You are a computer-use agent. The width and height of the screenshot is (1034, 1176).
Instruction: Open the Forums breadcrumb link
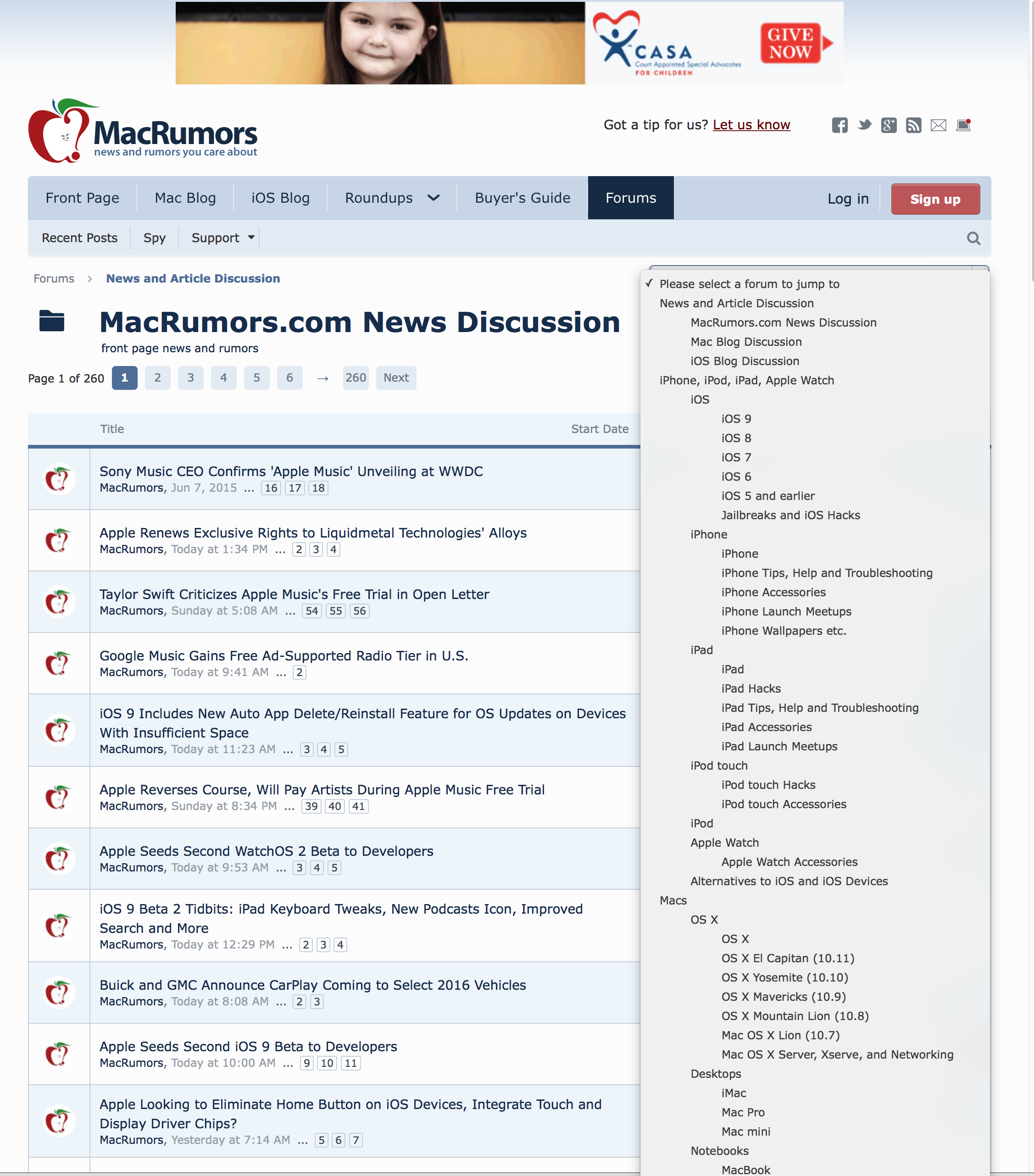pyautogui.click(x=54, y=278)
